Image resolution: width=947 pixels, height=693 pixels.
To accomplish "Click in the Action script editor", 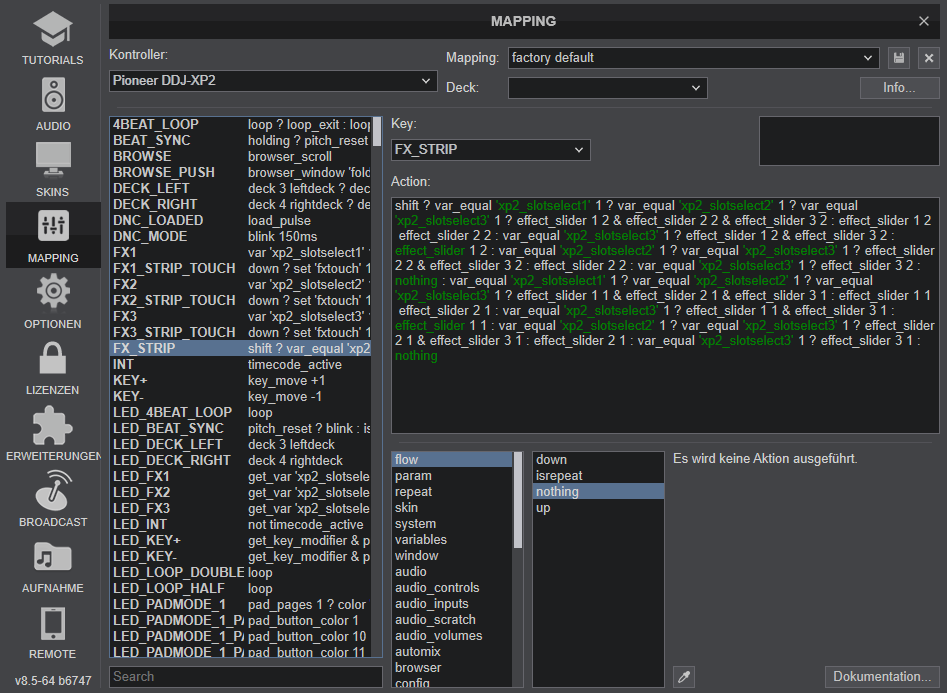I will (x=665, y=315).
